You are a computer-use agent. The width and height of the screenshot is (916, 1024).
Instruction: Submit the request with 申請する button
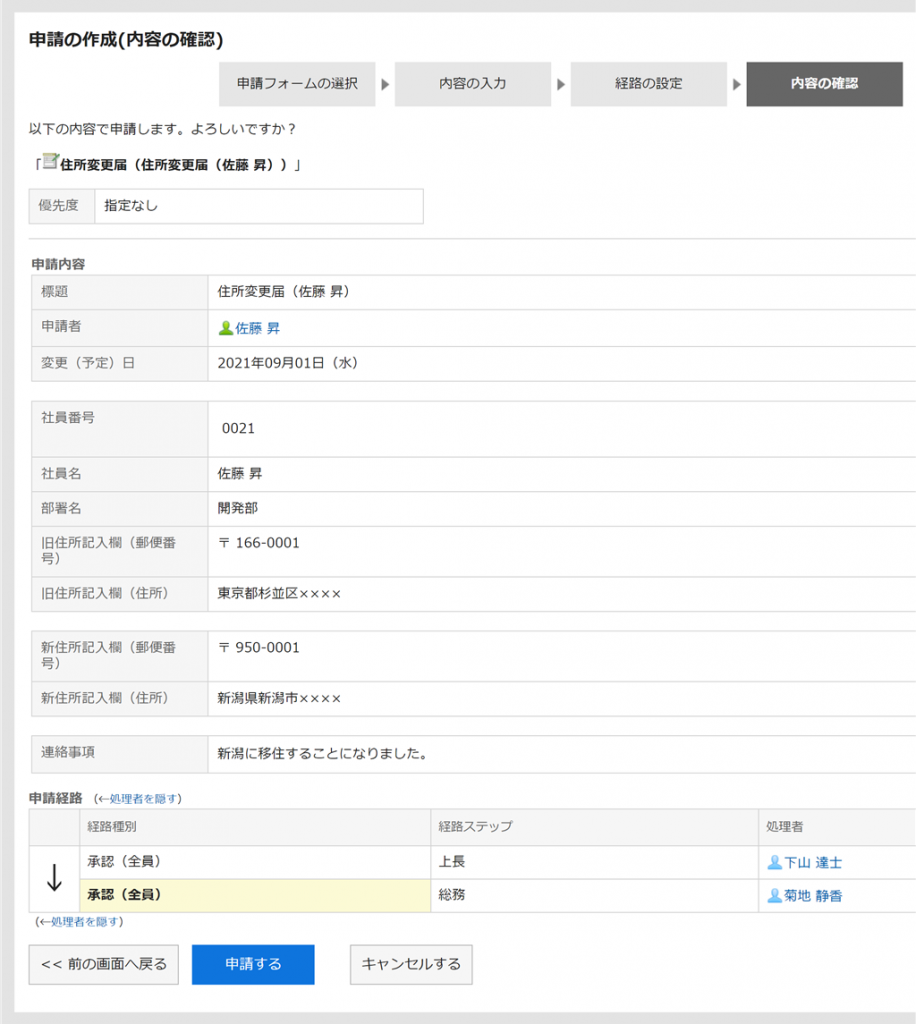(x=253, y=964)
